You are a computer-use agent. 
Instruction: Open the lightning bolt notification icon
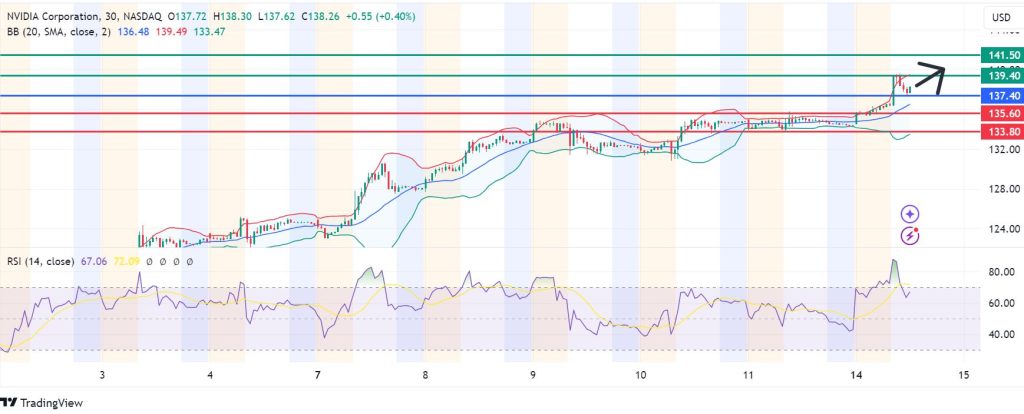[910, 236]
